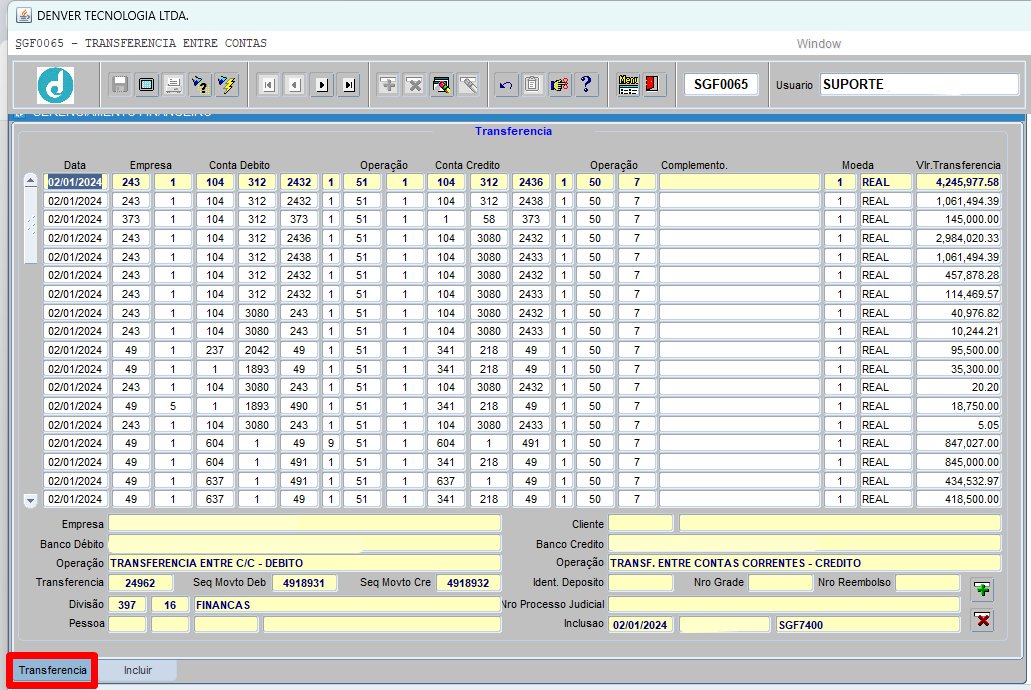Image resolution: width=1031 pixels, height=690 pixels.
Task: Select the Transferencia tab
Action: click(x=53, y=670)
